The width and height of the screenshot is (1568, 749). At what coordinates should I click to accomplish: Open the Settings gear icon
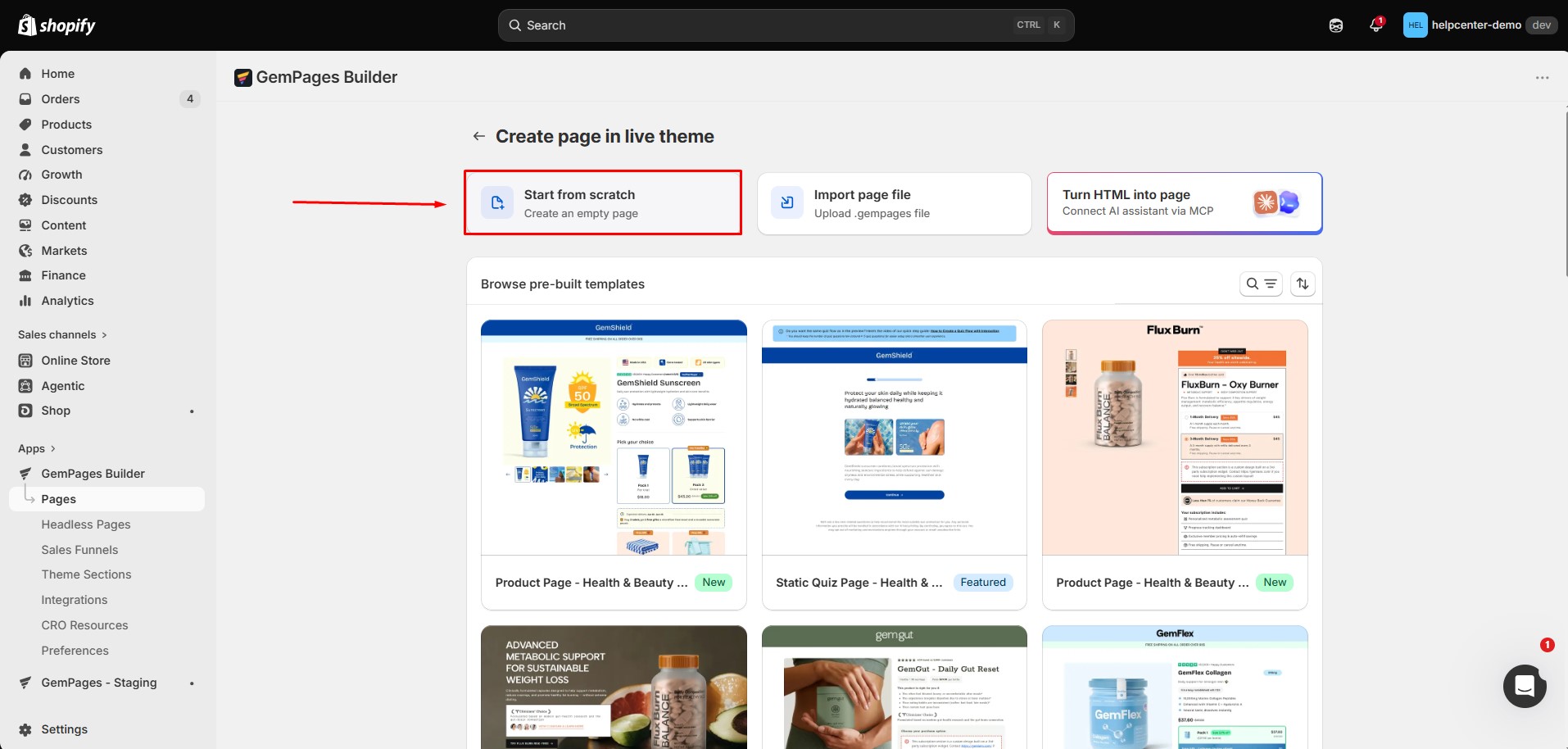point(25,729)
